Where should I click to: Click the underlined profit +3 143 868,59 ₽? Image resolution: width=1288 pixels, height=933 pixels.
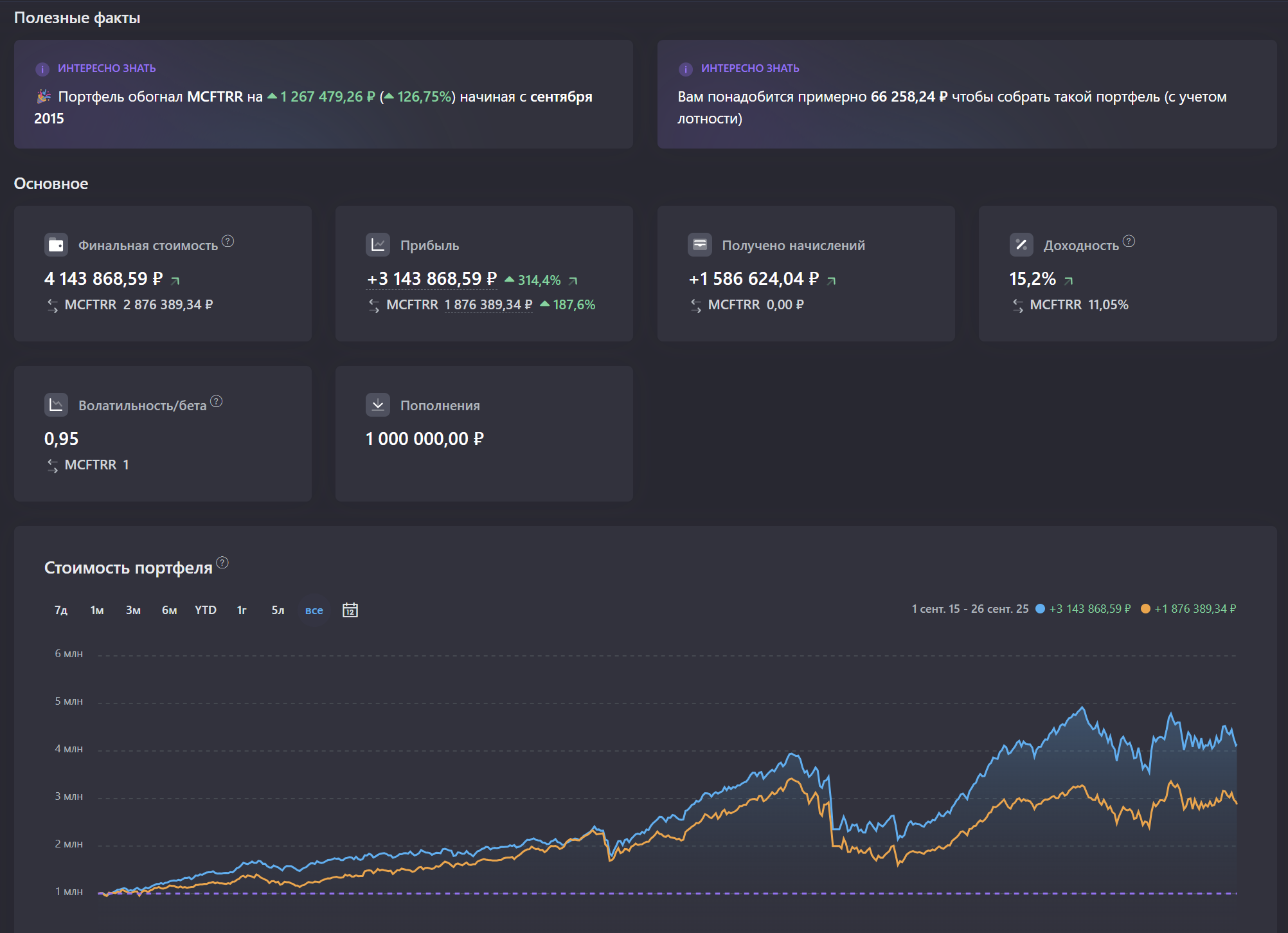pos(431,279)
